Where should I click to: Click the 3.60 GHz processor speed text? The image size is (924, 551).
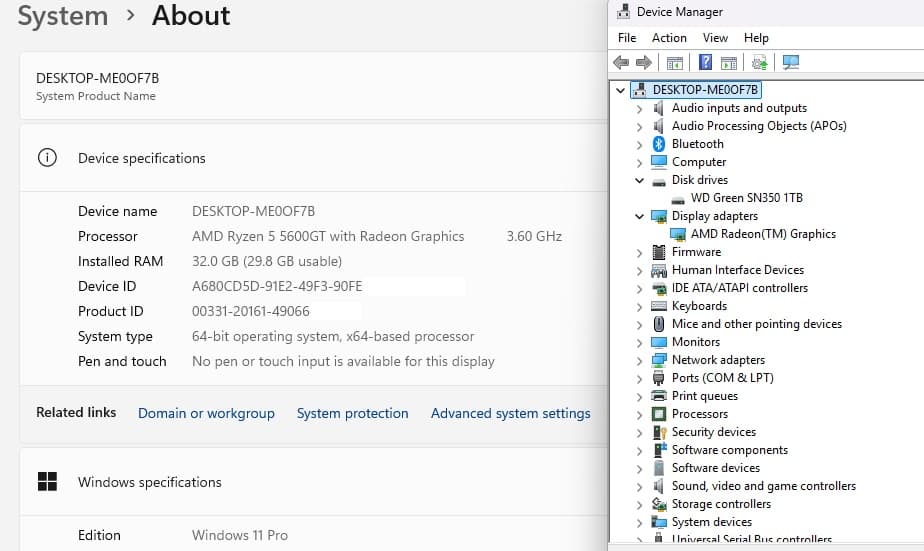534,236
